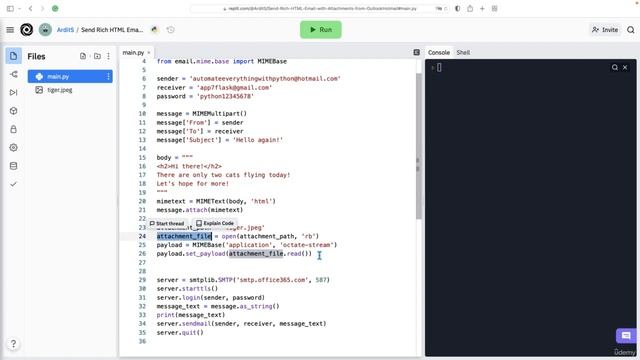Open the version history icon
Image resolution: width=640 pixels, height=360 pixels.
point(171,29)
